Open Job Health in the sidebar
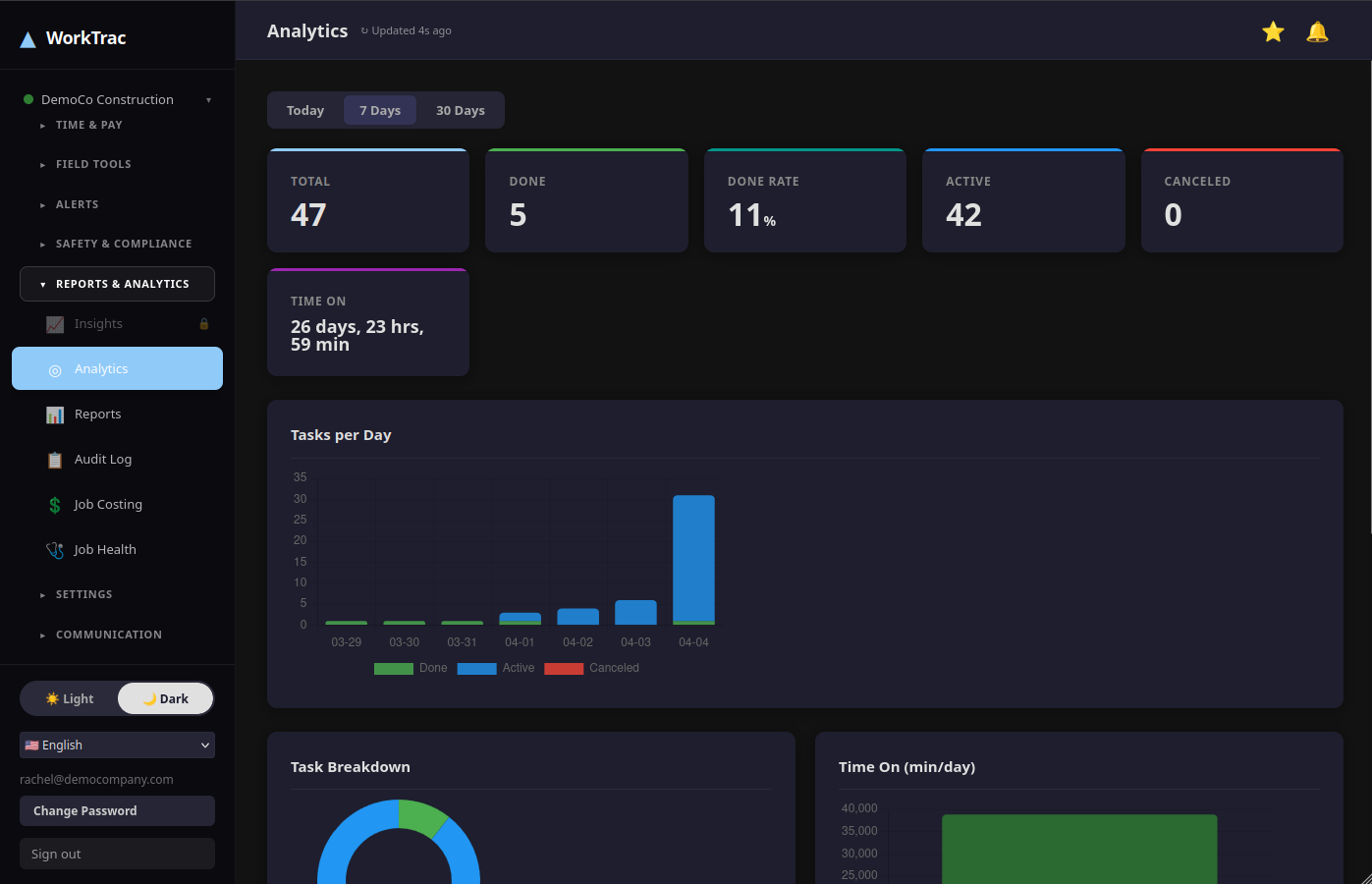The width and height of the screenshot is (1372, 884). point(117,550)
